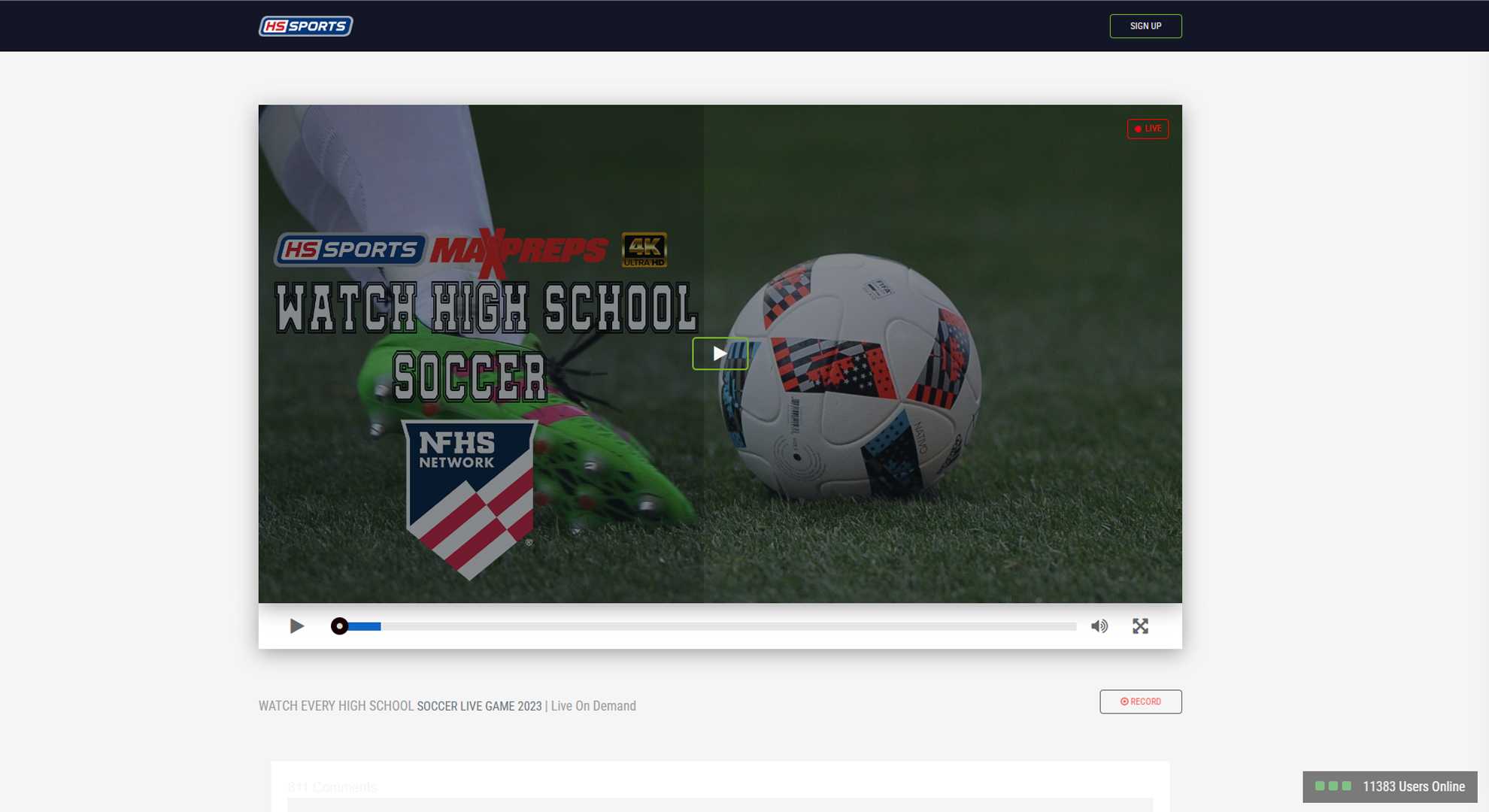Start video with center play button

coord(720,353)
